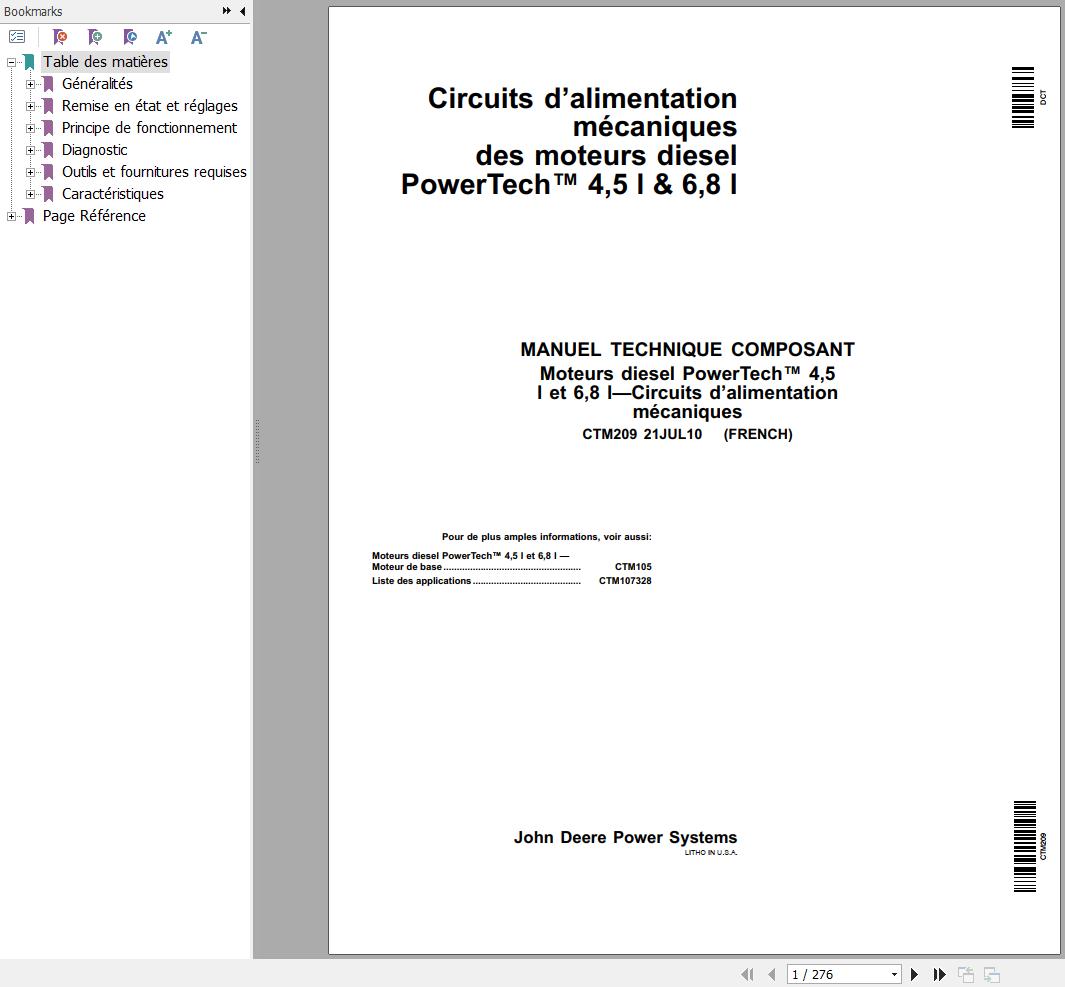Click the bookmark icon beside Généralités
This screenshot has height=987, width=1065.
tap(48, 84)
